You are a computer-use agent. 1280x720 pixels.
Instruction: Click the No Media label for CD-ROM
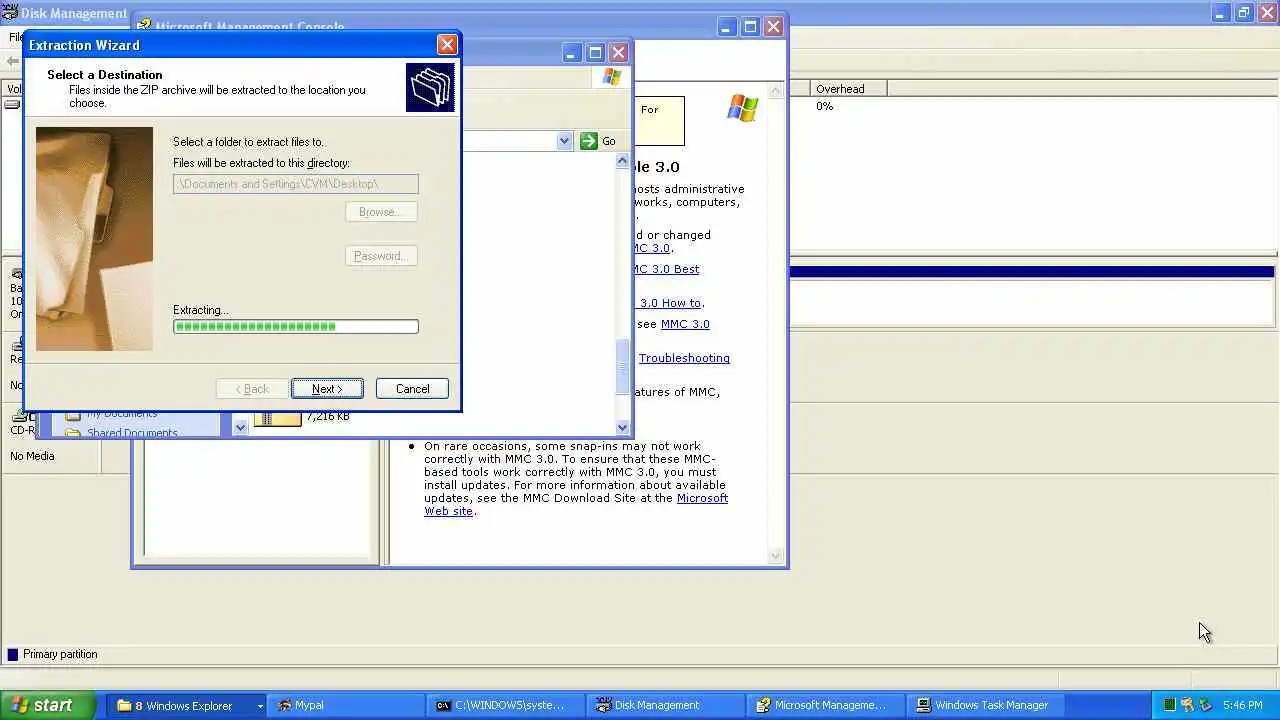32,456
